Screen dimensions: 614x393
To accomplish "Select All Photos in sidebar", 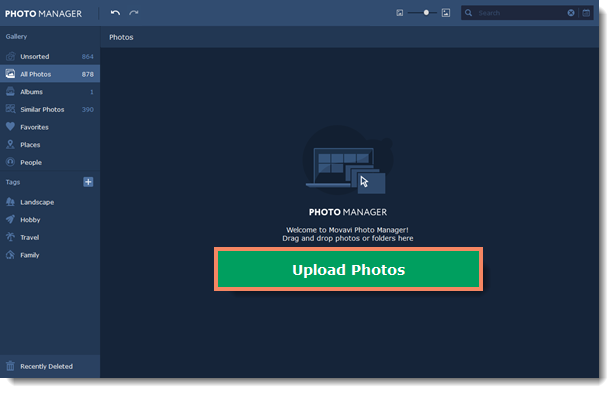I will (x=50, y=74).
